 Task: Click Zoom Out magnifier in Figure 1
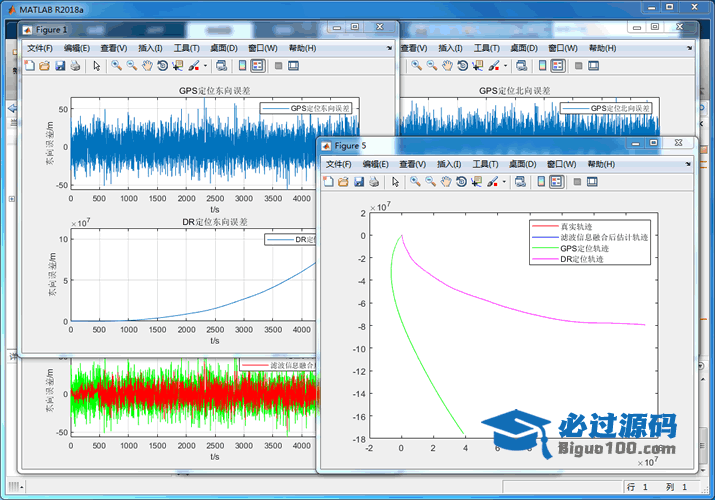pyautogui.click(x=131, y=66)
